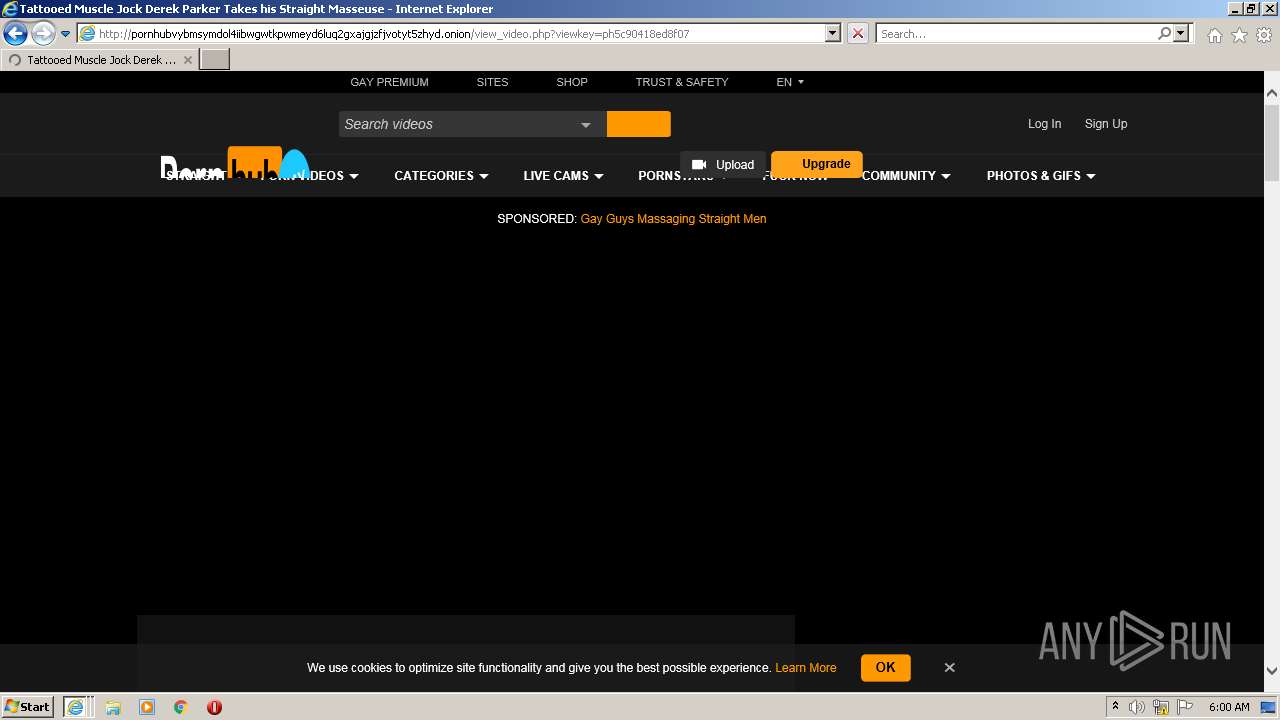This screenshot has height=720, width=1280.
Task: Click the scrollbar up arrow
Action: (x=1272, y=94)
